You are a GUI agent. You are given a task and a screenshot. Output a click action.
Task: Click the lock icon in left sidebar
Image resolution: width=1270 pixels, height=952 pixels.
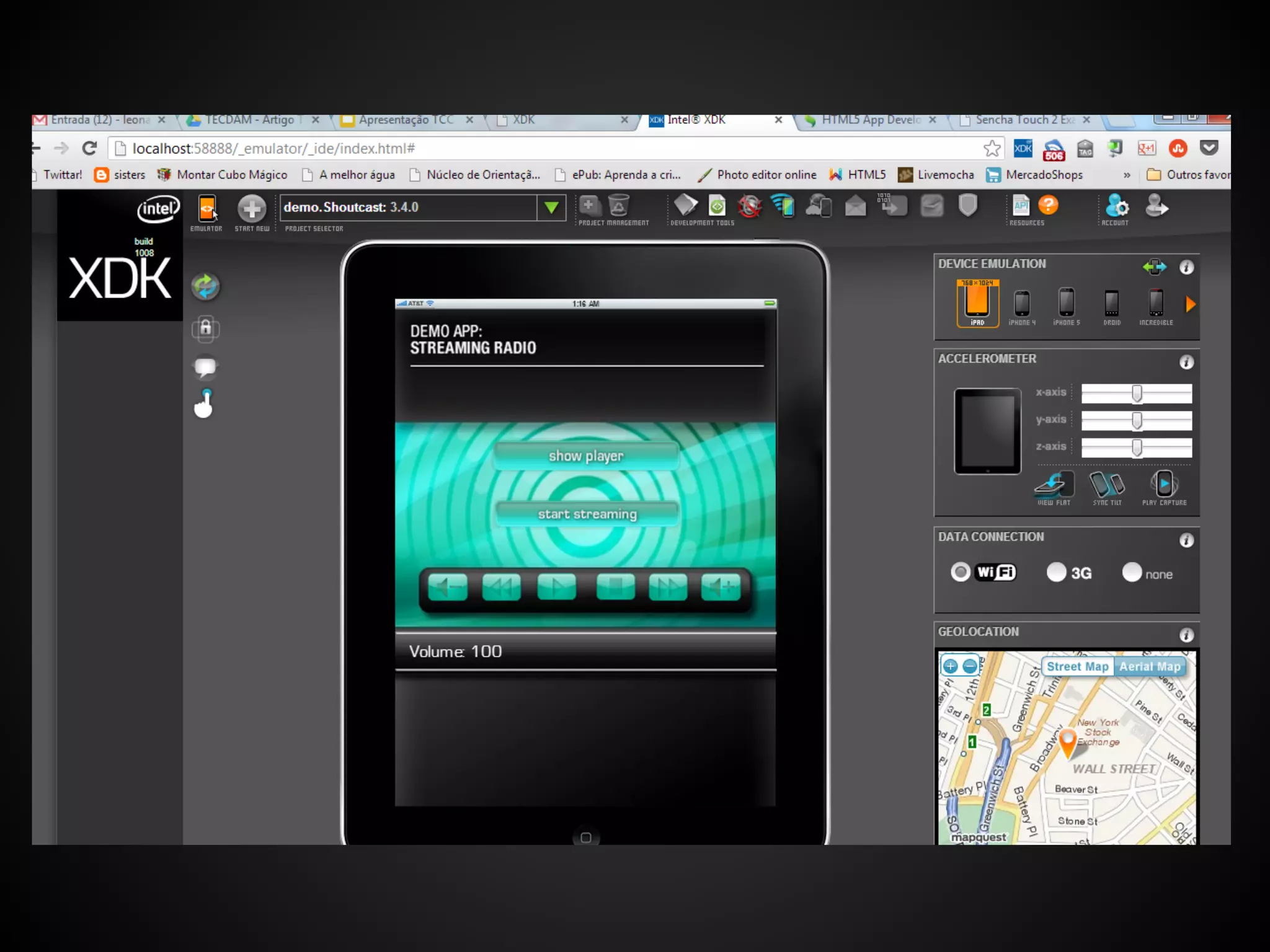[205, 328]
